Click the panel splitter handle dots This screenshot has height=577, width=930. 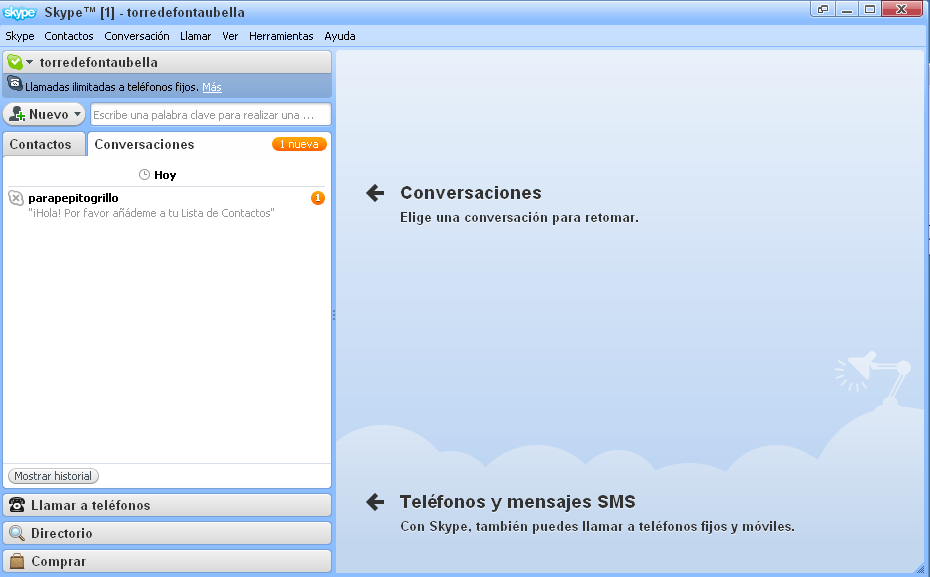click(334, 315)
